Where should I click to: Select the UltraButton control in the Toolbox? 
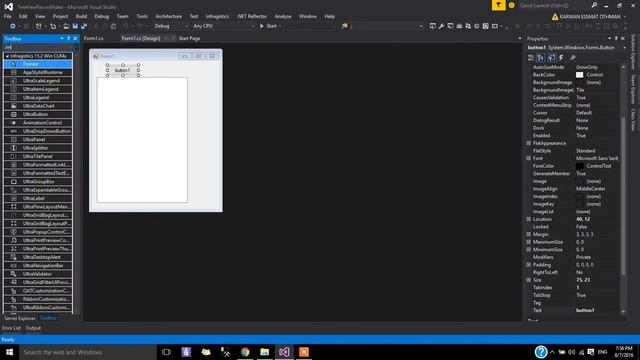pyautogui.click(x=38, y=114)
